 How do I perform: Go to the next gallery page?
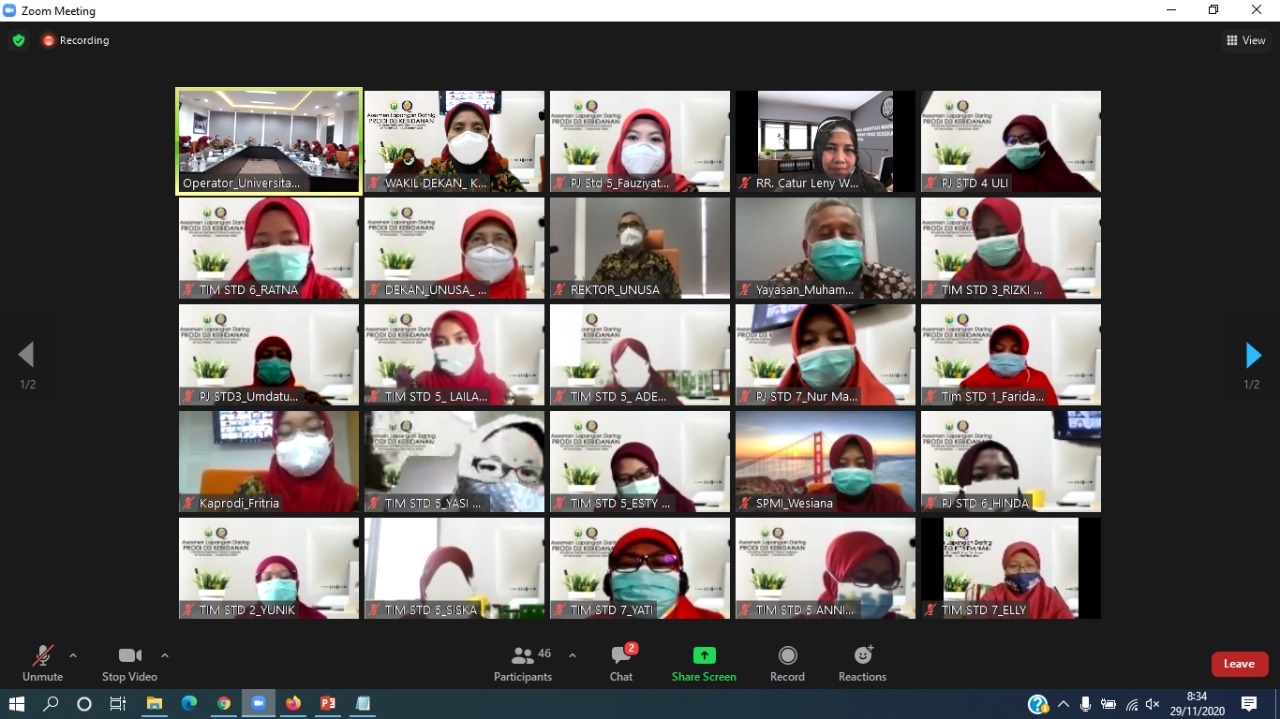1253,355
